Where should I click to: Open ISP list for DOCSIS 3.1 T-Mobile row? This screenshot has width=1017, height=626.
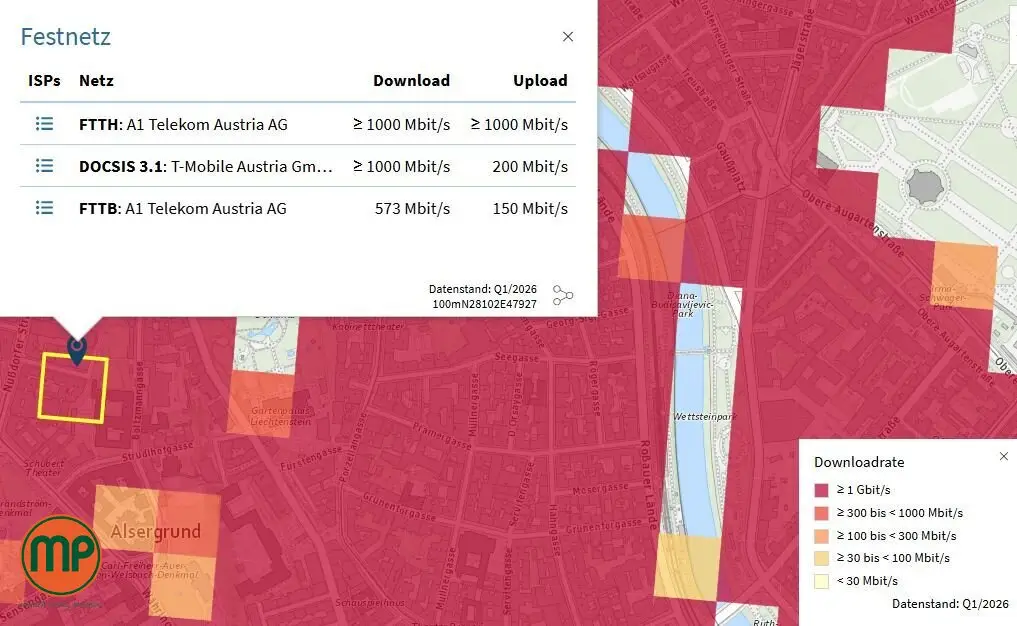[x=44, y=165]
